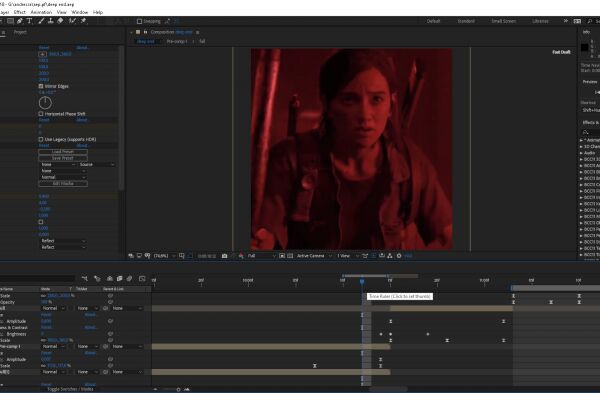Open the Full resolution dropdown
This screenshot has width=600, height=393.
[x=261, y=256]
